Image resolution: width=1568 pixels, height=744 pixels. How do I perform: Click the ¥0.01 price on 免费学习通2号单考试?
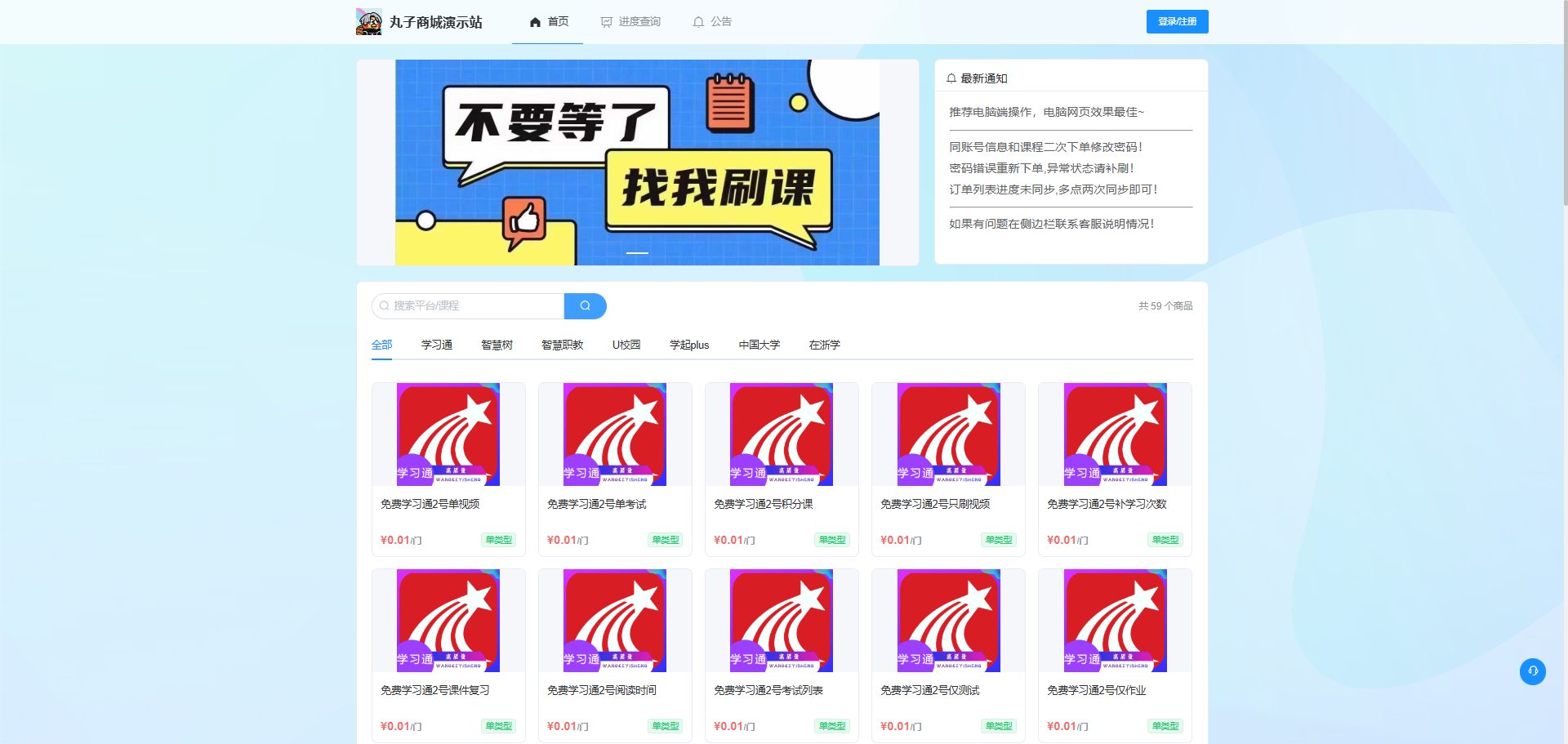[560, 540]
